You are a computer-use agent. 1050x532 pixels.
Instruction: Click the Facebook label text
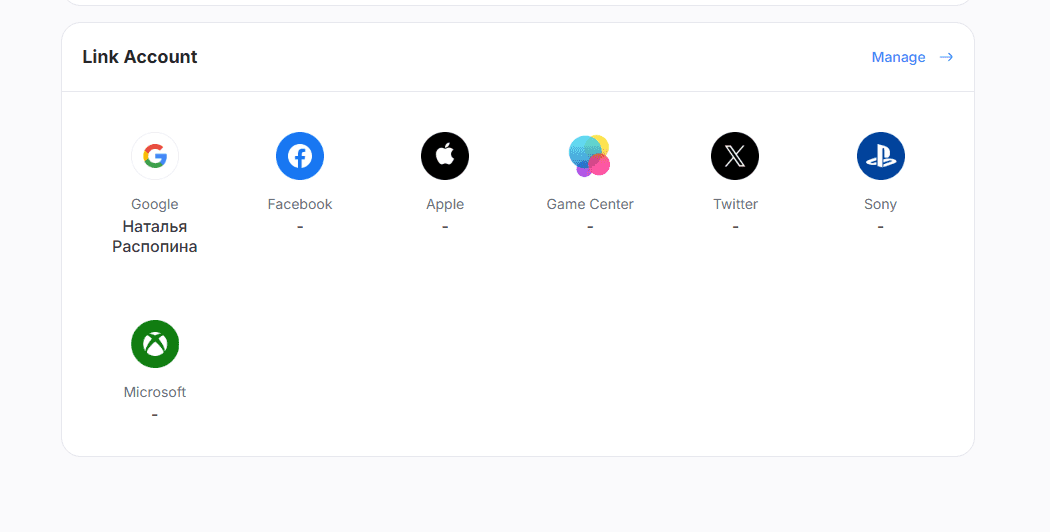[x=300, y=204]
